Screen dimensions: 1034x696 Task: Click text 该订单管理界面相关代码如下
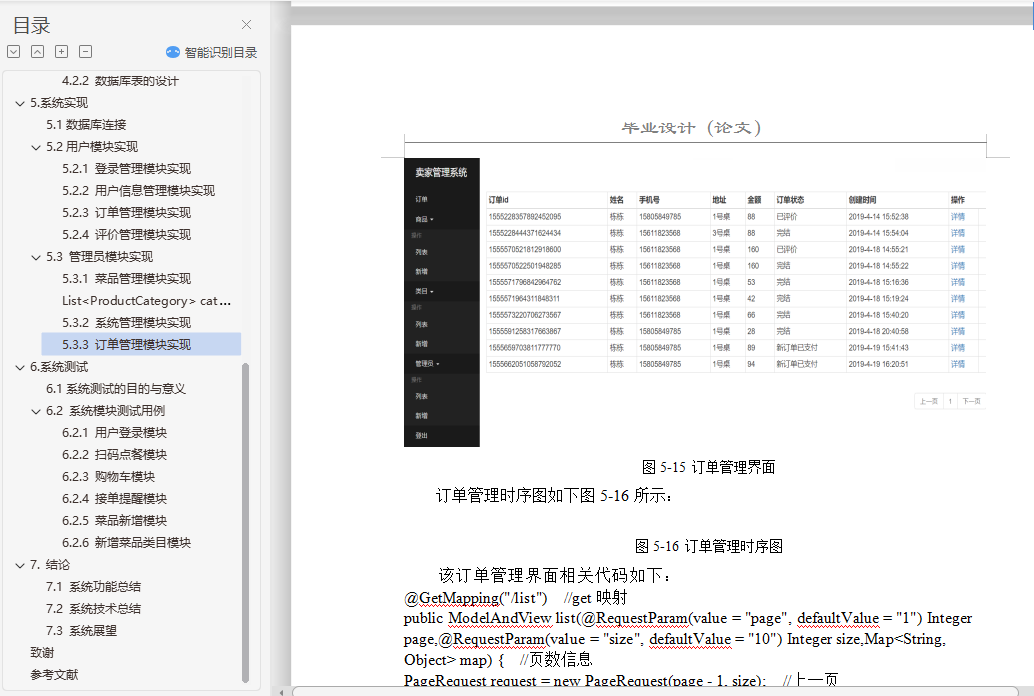click(x=555, y=575)
